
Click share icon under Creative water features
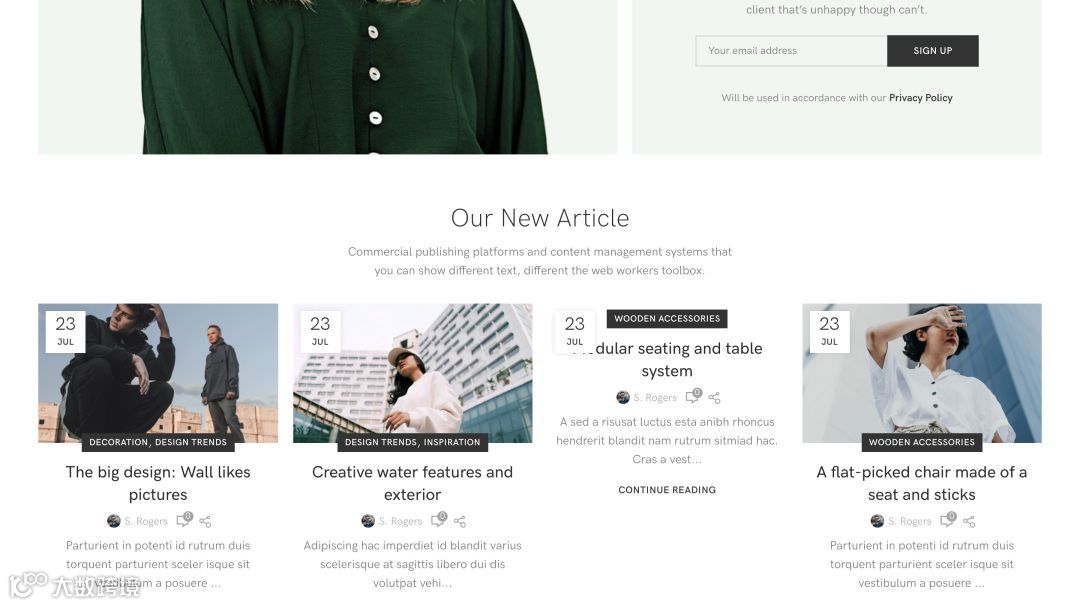460,521
